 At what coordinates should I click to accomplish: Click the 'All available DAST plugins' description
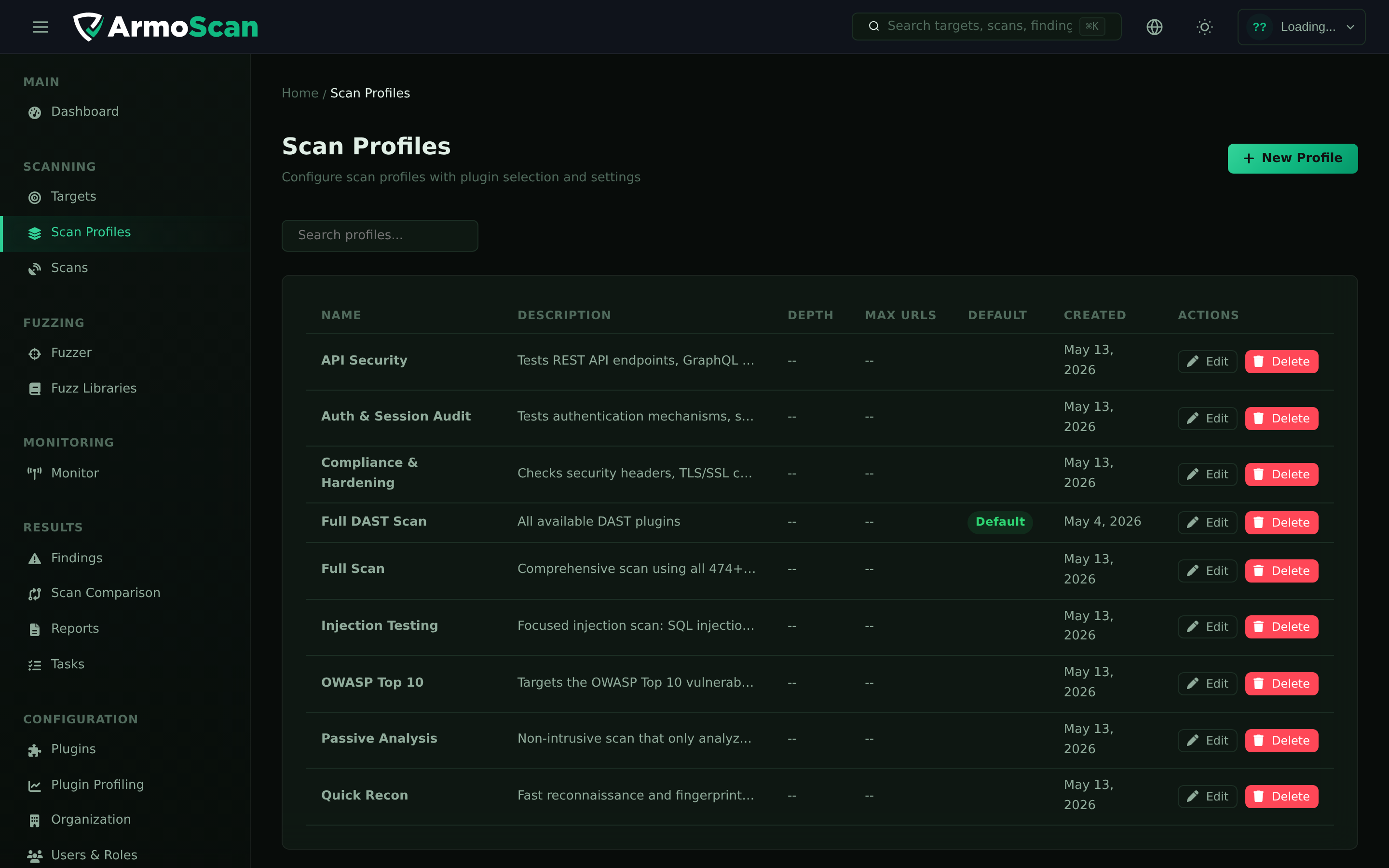[x=599, y=521]
